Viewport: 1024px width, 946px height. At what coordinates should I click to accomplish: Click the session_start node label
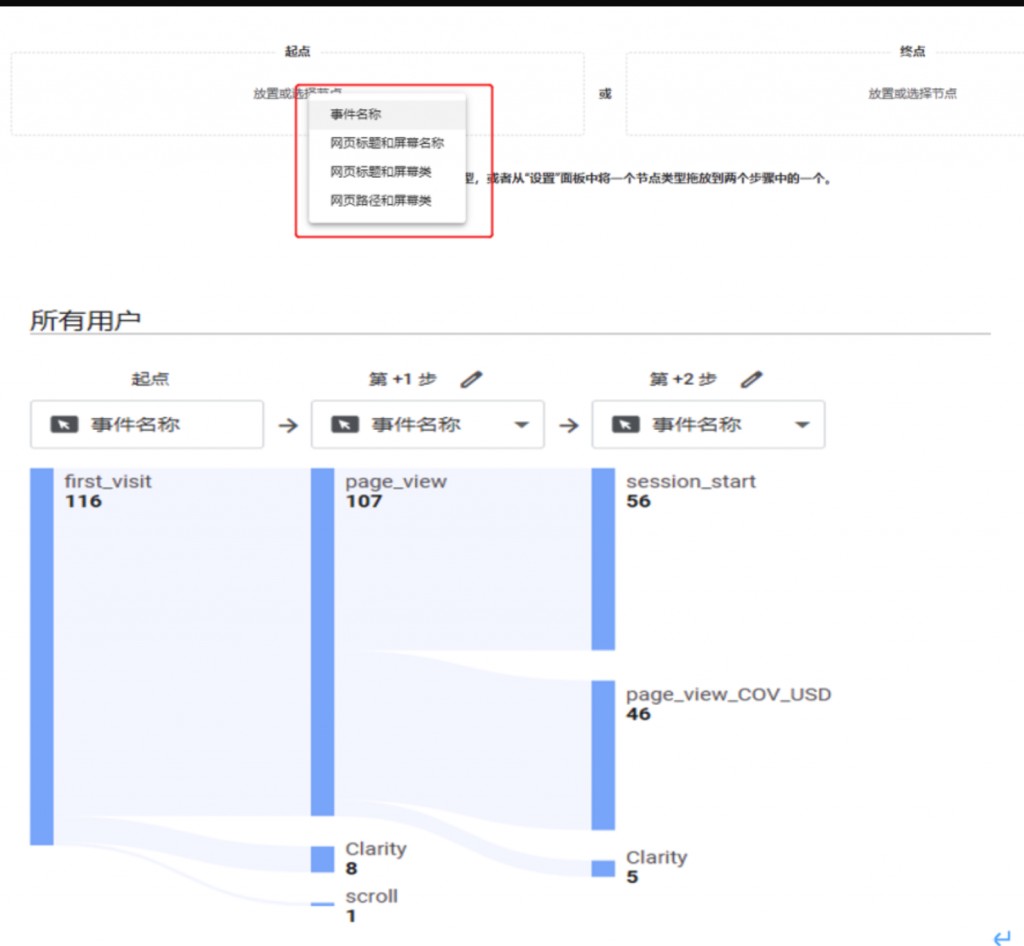click(691, 482)
